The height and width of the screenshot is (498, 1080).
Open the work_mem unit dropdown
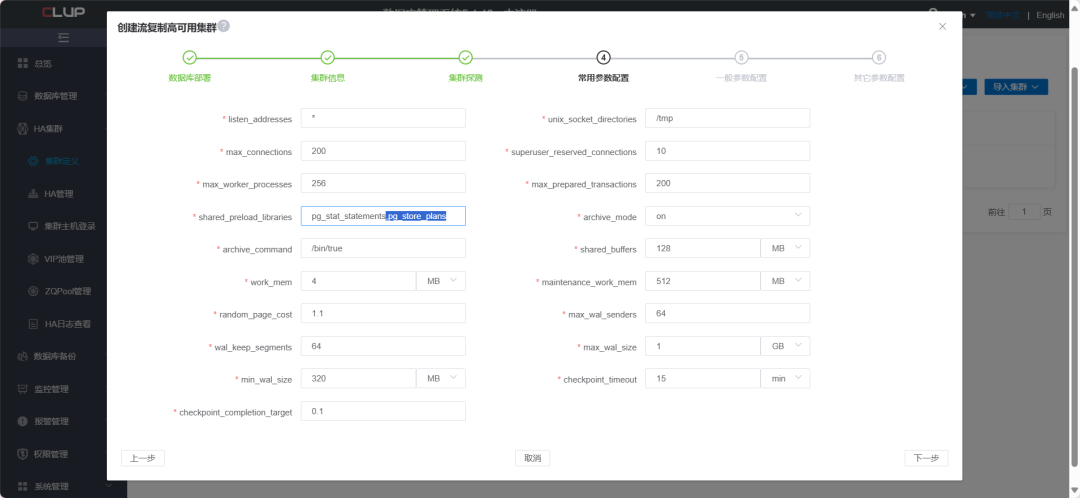[441, 281]
